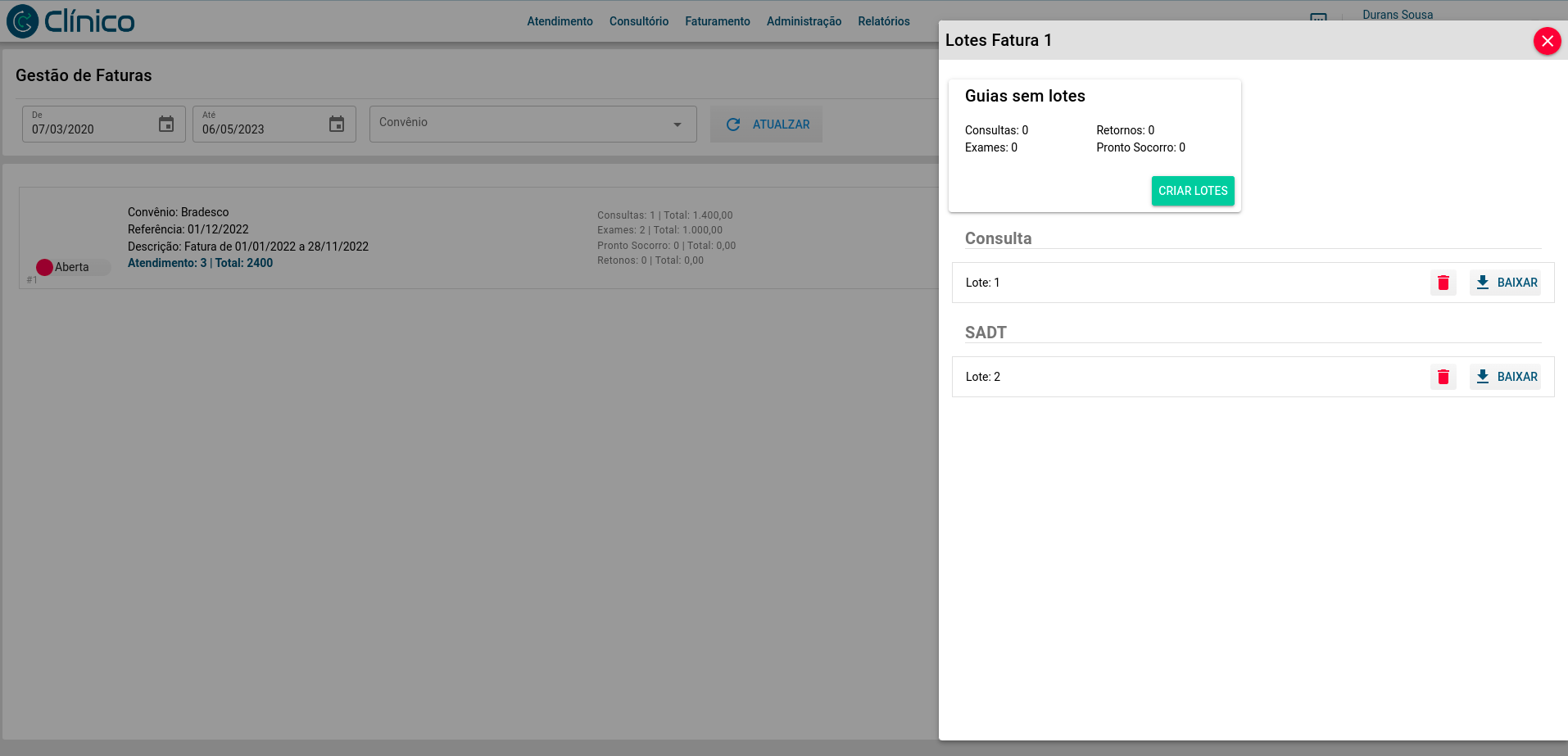Open the Administração menu
Viewport: 1568px width, 756px height.
point(804,21)
